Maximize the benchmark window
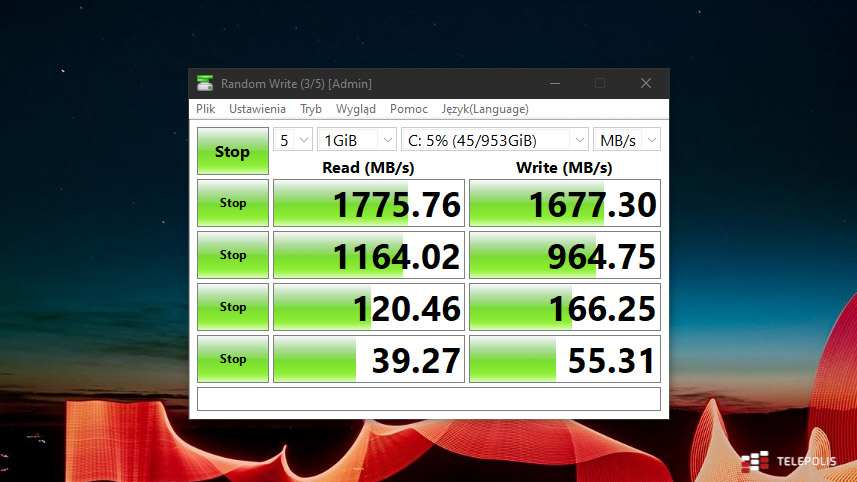 pyautogui.click(x=600, y=83)
